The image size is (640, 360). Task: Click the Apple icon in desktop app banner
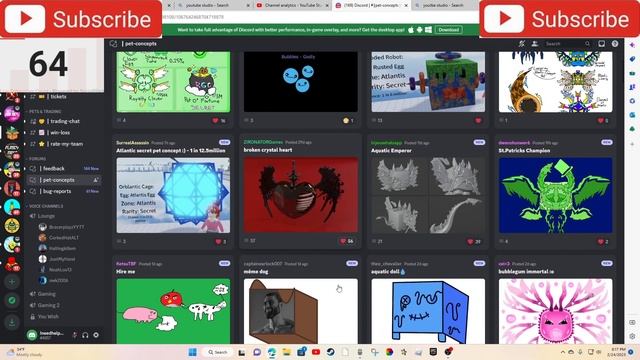point(411,29)
